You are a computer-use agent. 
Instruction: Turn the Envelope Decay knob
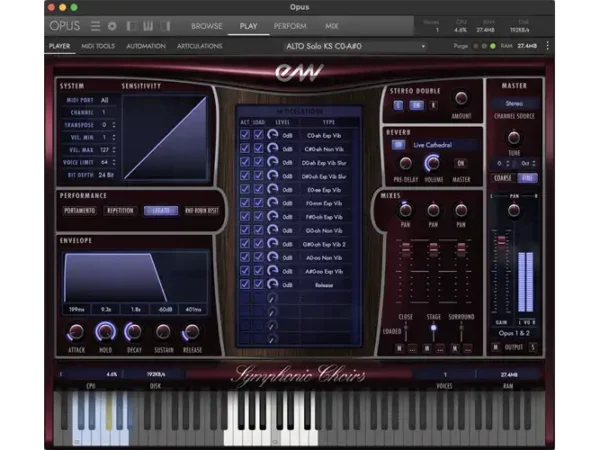point(134,332)
